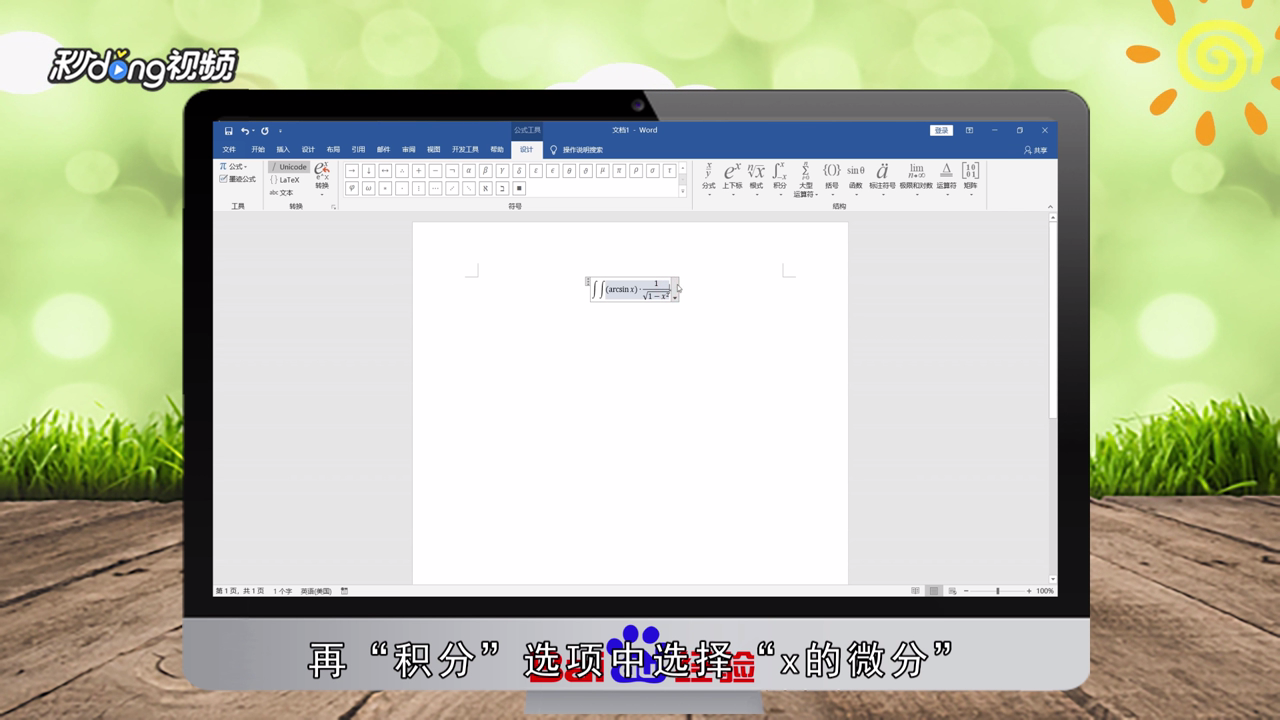Open the 文件 File tab
Viewport: 1280px width, 720px height.
click(229, 150)
